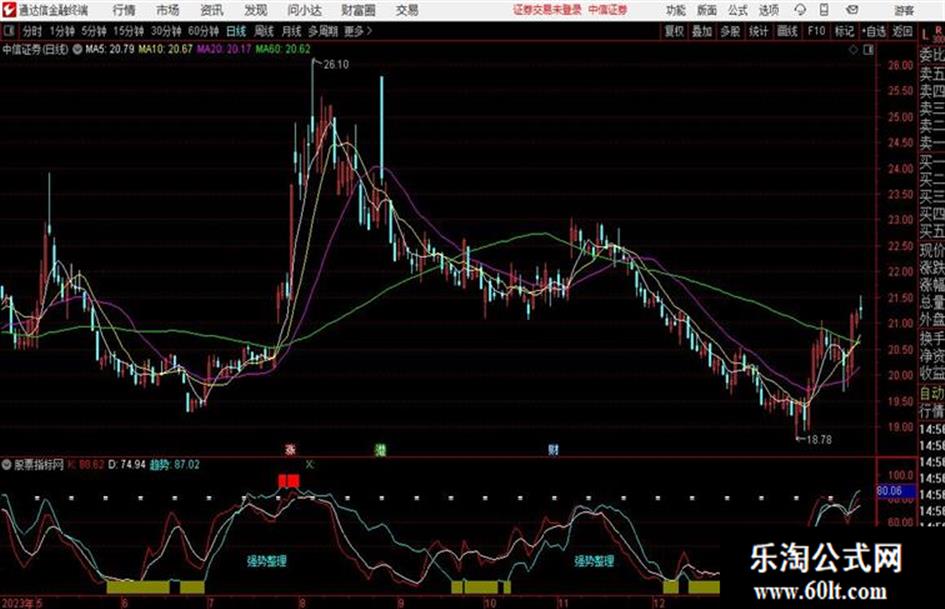The height and width of the screenshot is (609, 945).
Task: Open the 资讯 menu
Action: (x=212, y=10)
